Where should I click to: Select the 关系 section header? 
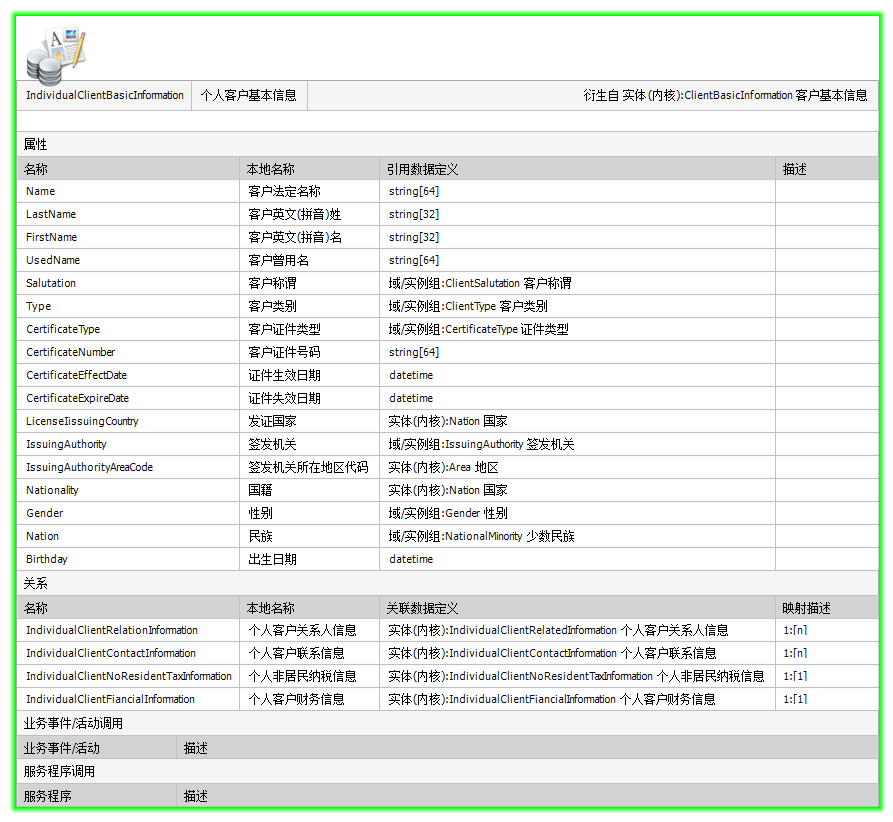pos(448,583)
